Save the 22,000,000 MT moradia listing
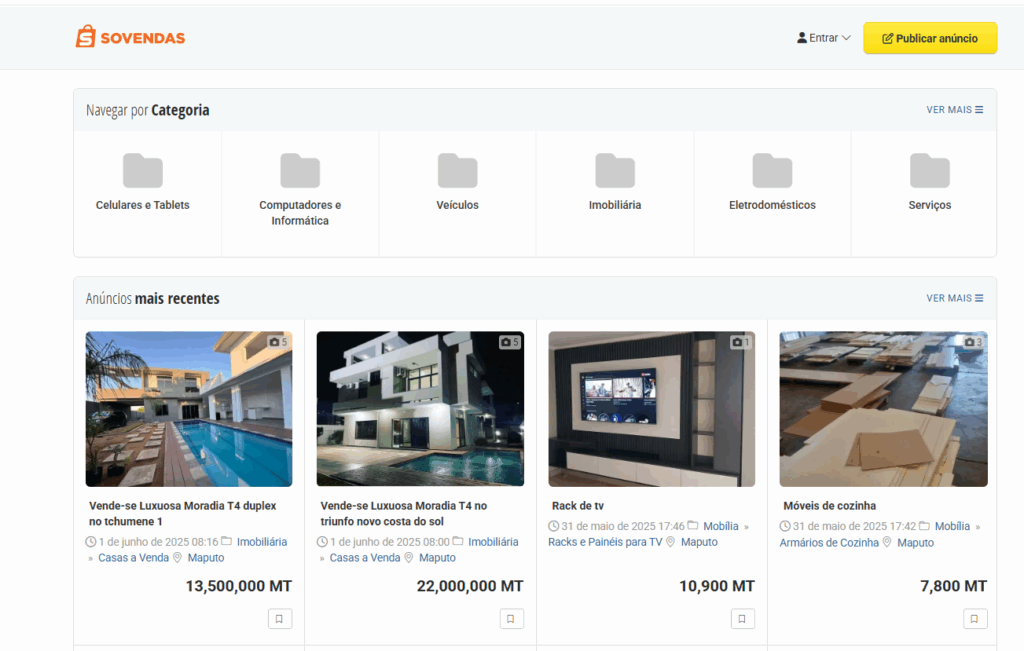 coord(511,619)
